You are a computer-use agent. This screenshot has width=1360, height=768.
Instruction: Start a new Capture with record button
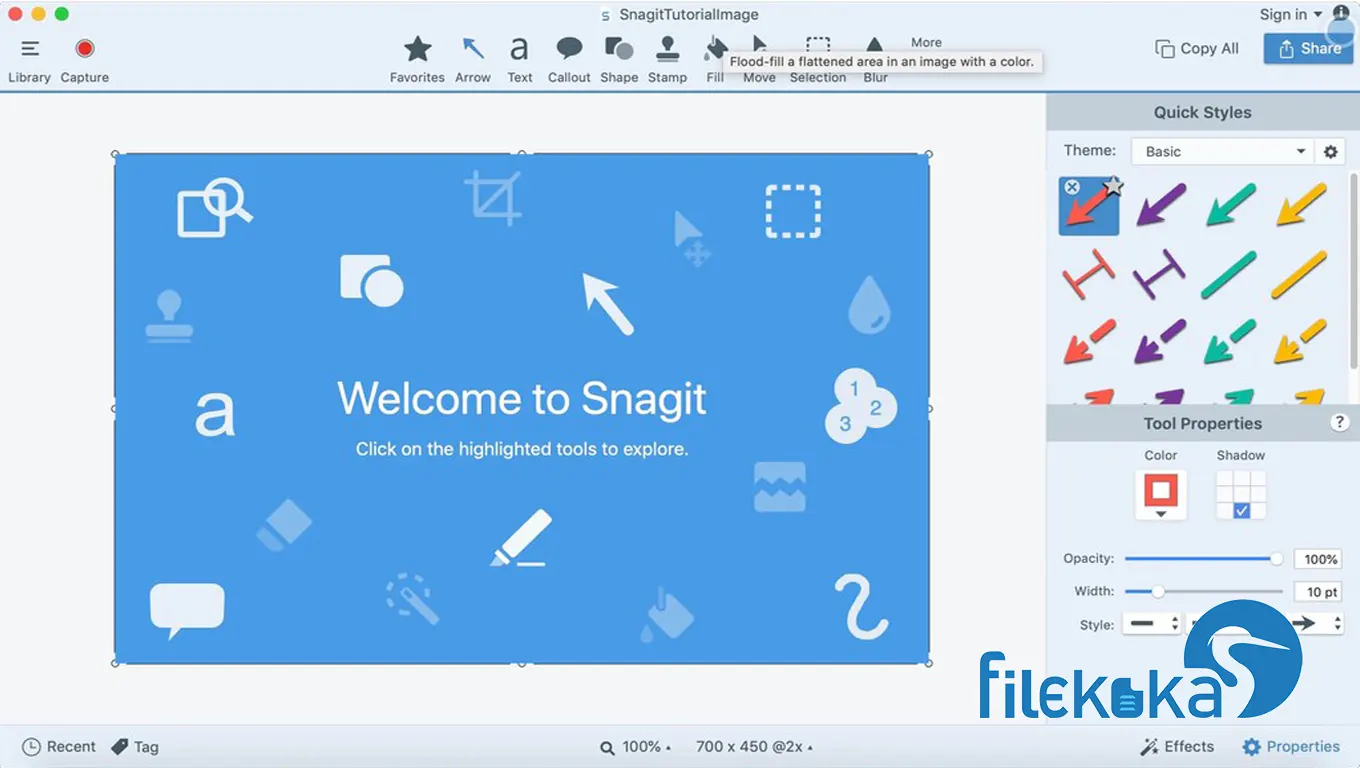point(85,60)
